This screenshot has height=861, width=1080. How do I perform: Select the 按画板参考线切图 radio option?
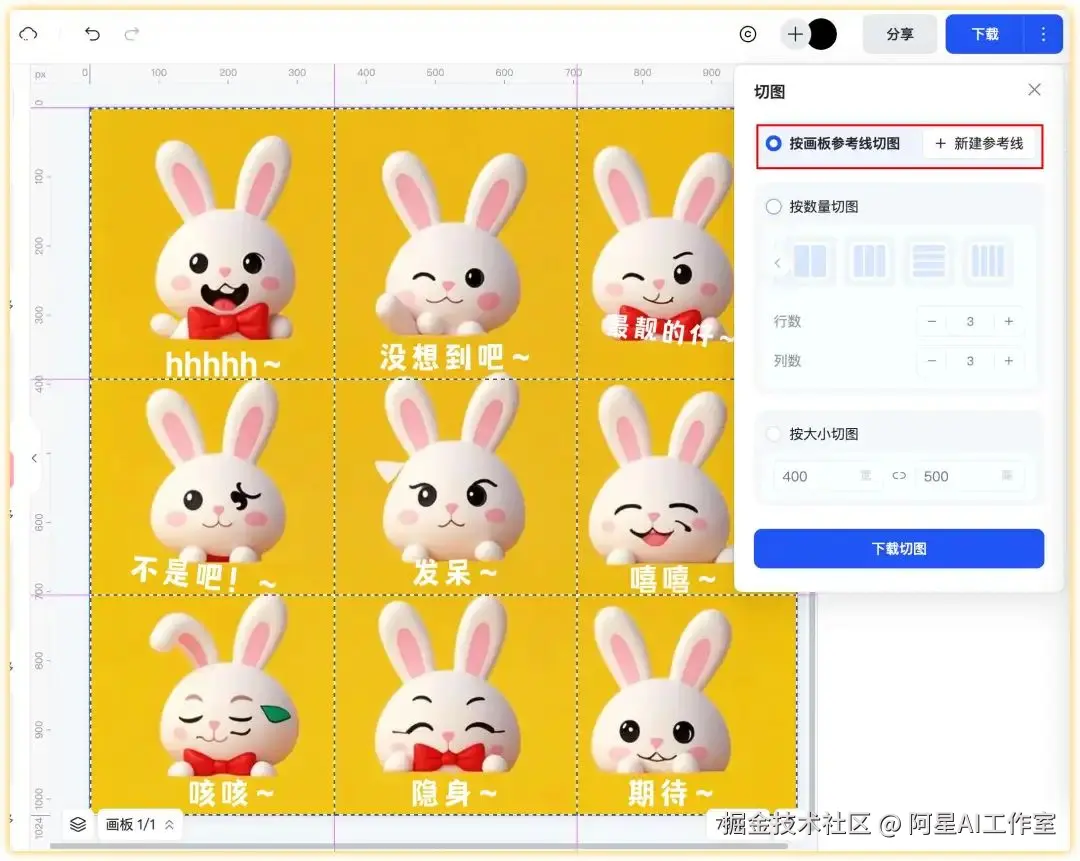click(773, 143)
